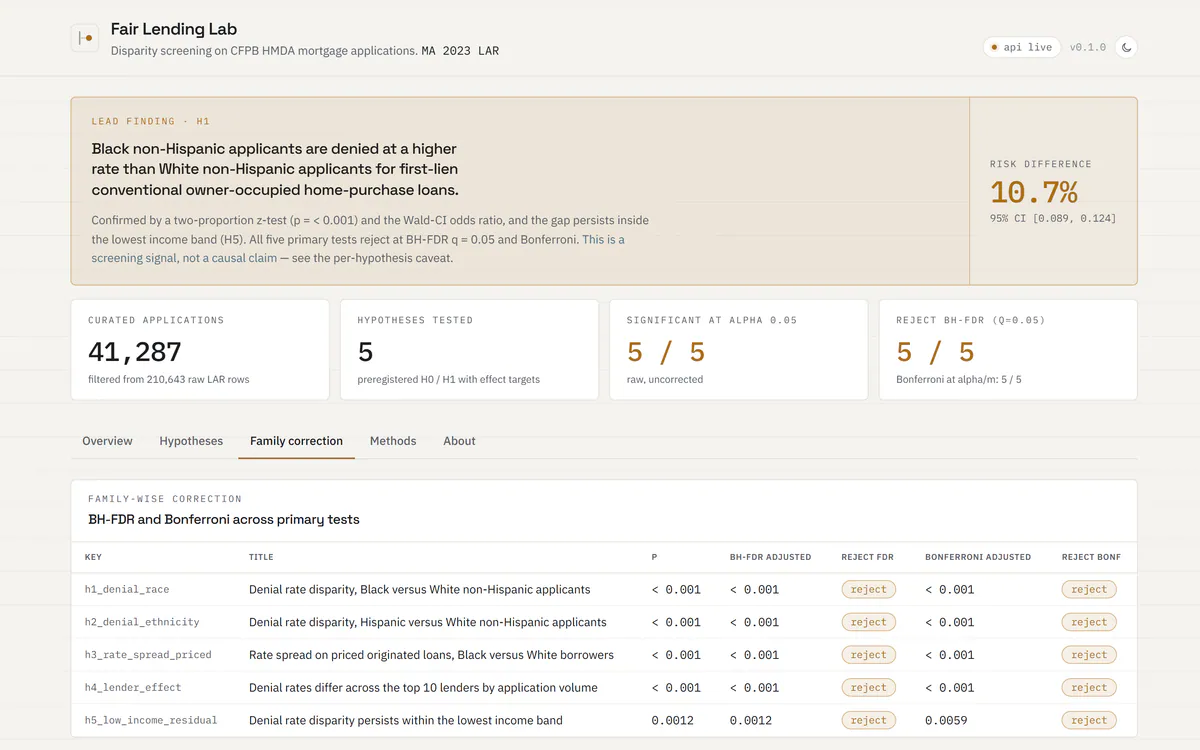
Task: Click 'BH-FDR and Bonferroni across primary tests' heading
Action: click(223, 519)
